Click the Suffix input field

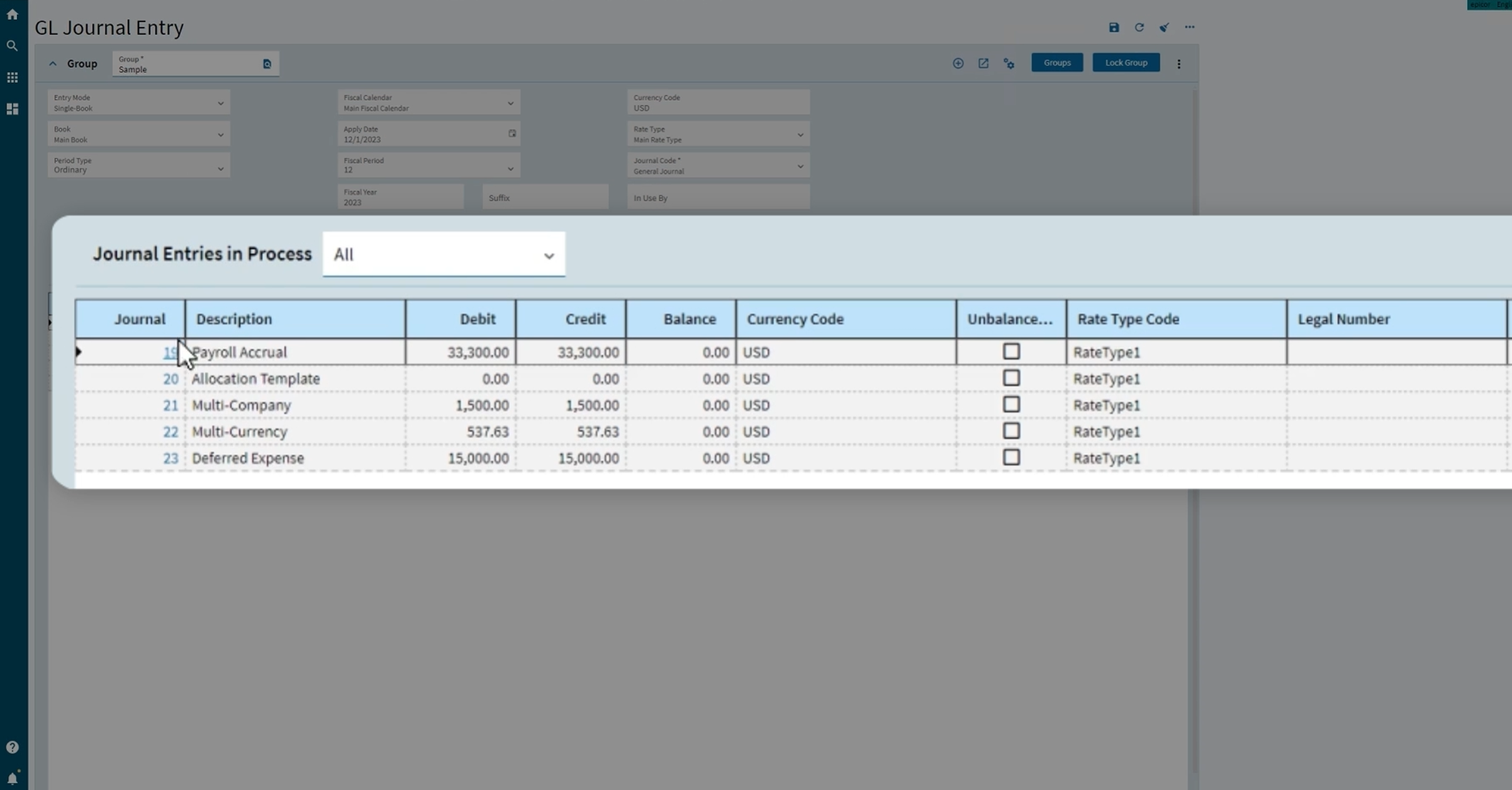coord(546,197)
